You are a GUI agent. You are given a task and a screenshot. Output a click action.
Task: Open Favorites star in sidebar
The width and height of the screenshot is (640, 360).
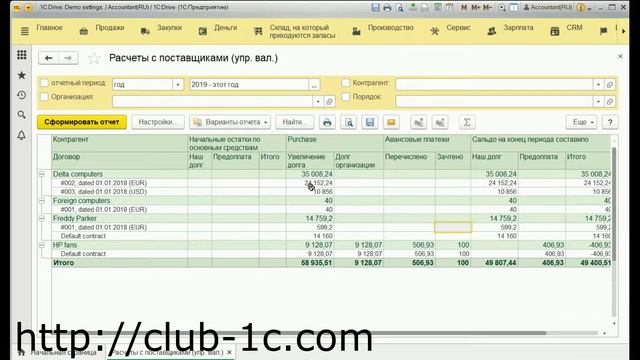tap(22, 75)
